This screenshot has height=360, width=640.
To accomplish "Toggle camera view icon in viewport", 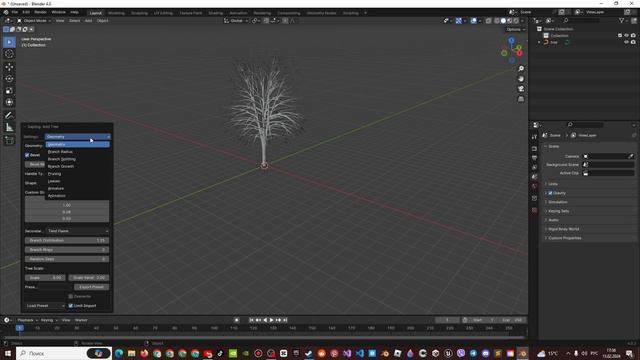I will [521, 89].
